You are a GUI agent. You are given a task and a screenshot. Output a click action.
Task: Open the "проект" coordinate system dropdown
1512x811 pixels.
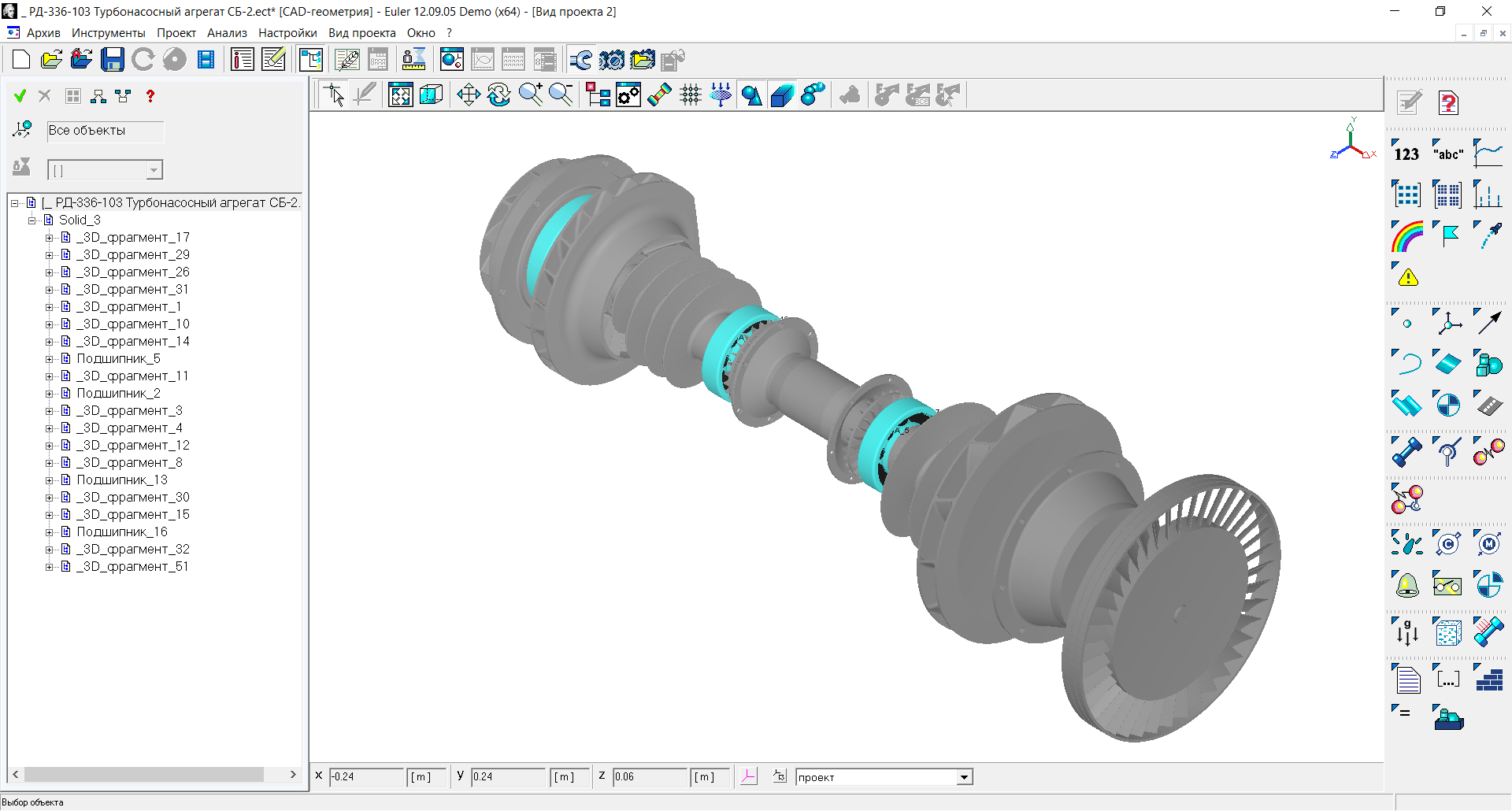coord(964,778)
